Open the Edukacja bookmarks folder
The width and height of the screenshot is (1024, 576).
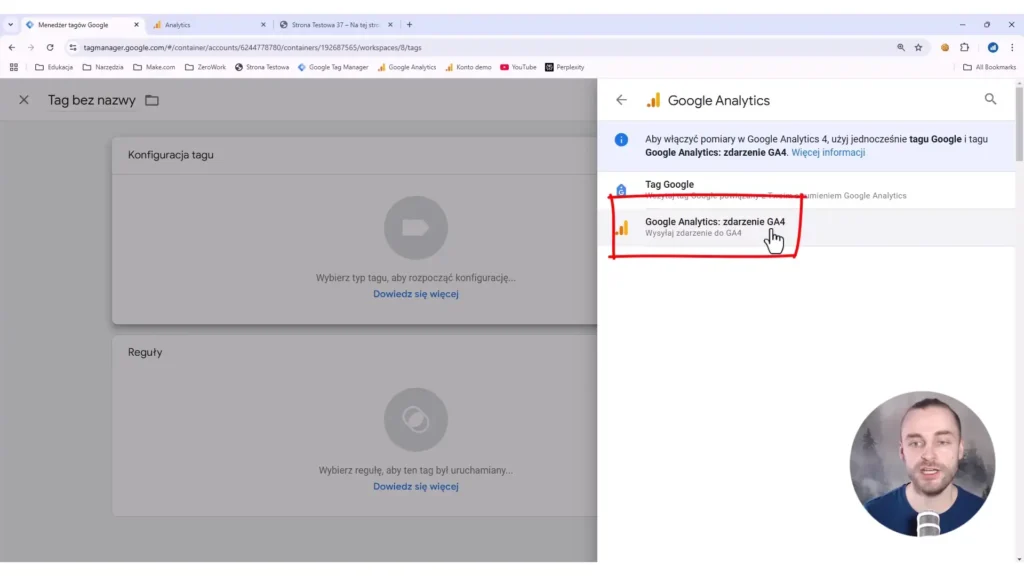pos(54,67)
